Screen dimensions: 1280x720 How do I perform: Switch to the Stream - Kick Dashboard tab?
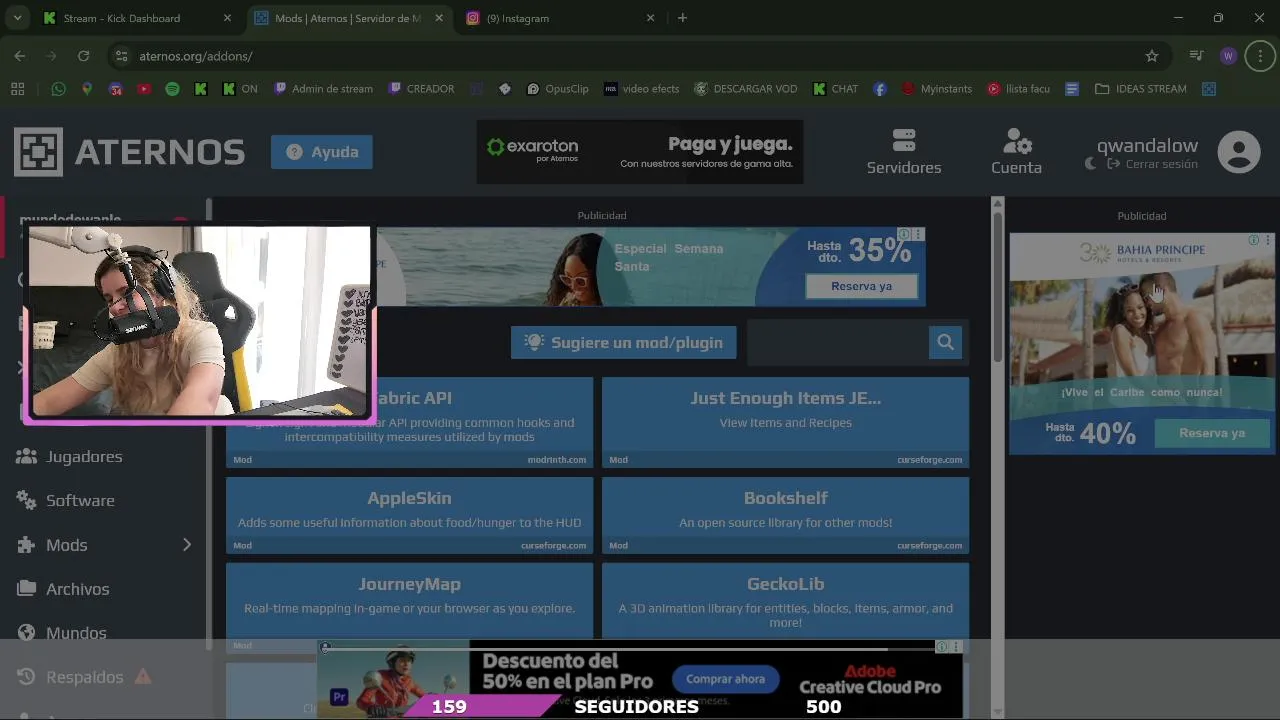click(x=136, y=18)
